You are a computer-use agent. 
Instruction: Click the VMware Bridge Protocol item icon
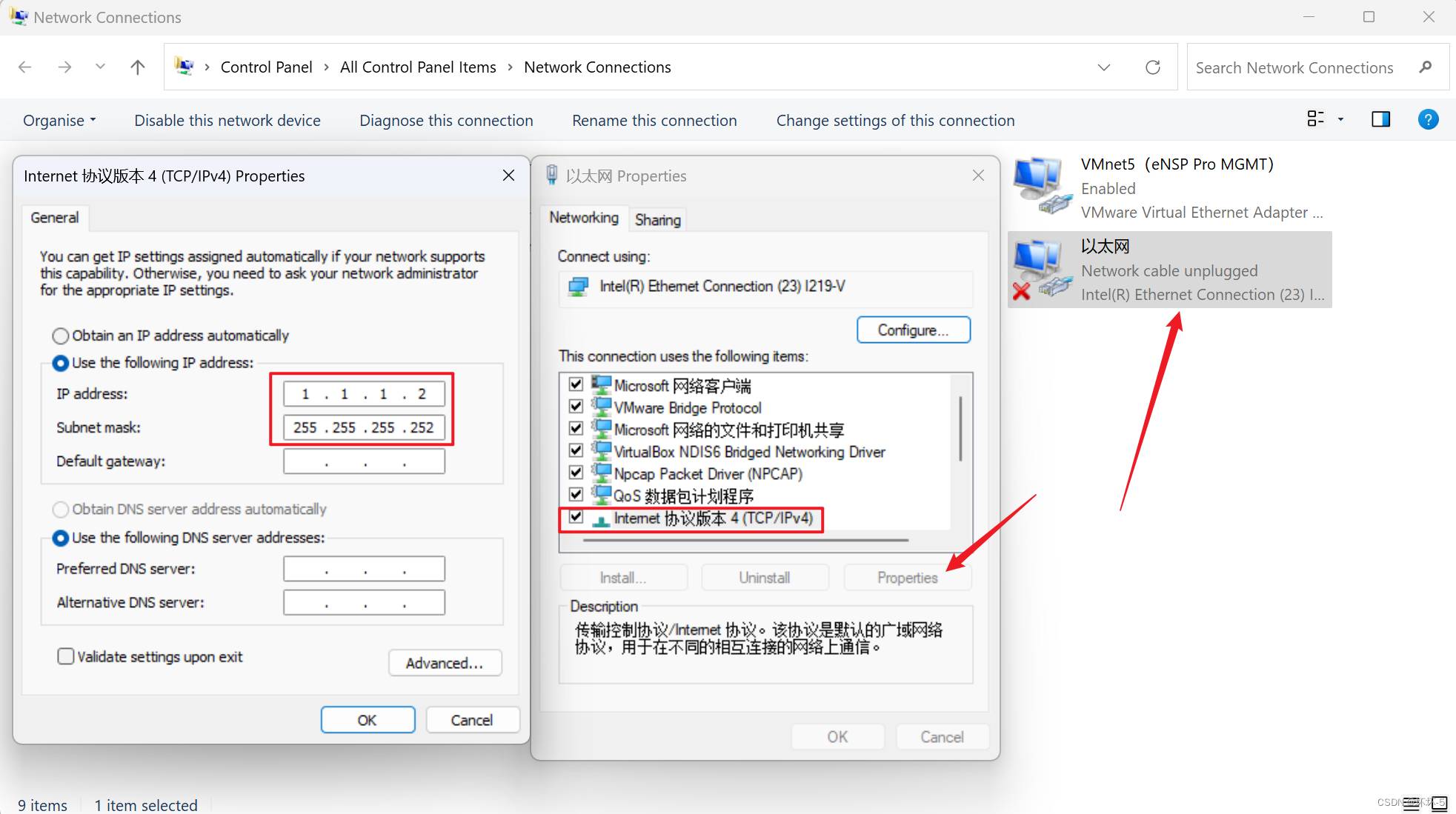coord(602,407)
